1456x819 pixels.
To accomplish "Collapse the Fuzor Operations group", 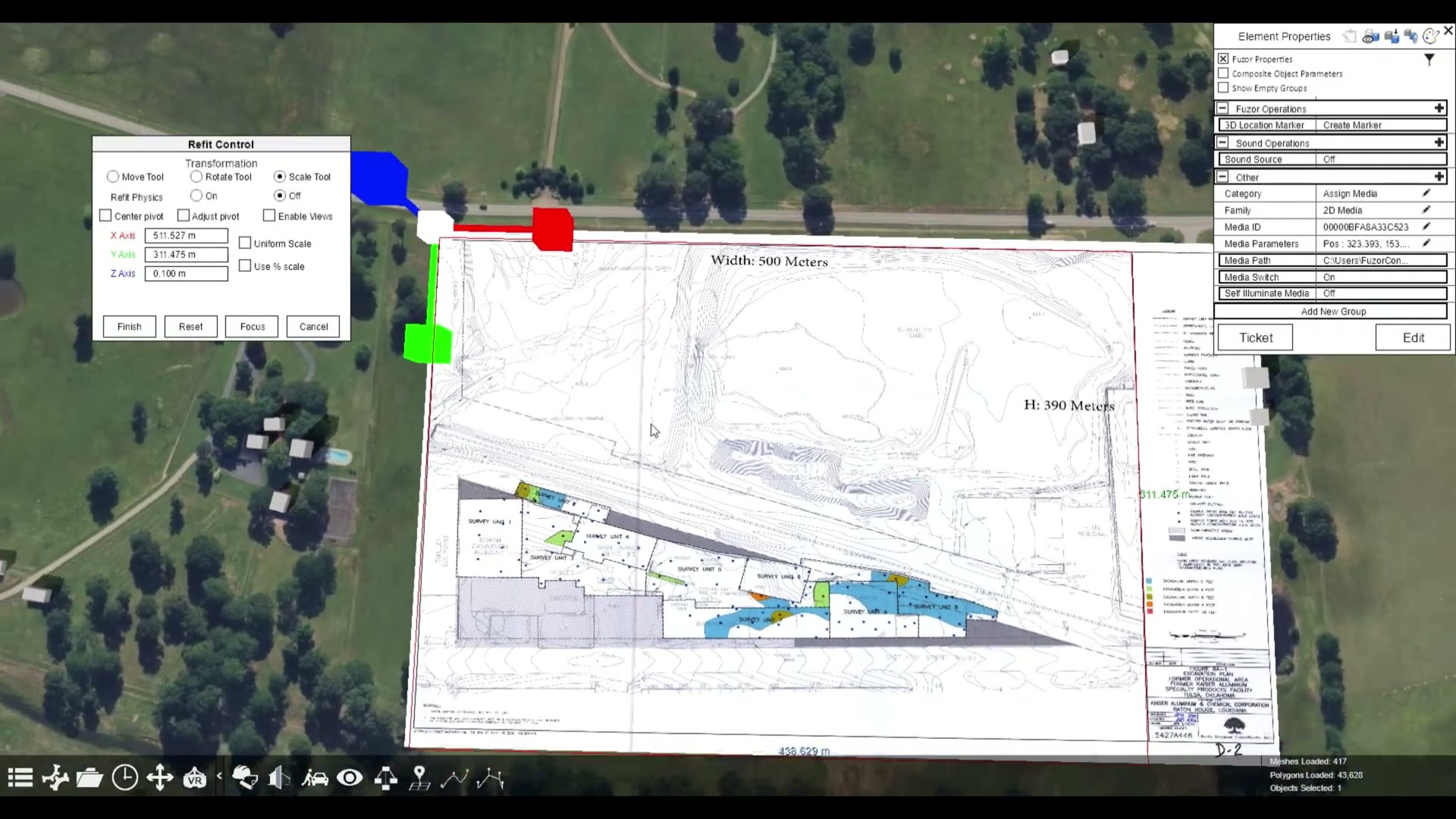I will click(1222, 108).
